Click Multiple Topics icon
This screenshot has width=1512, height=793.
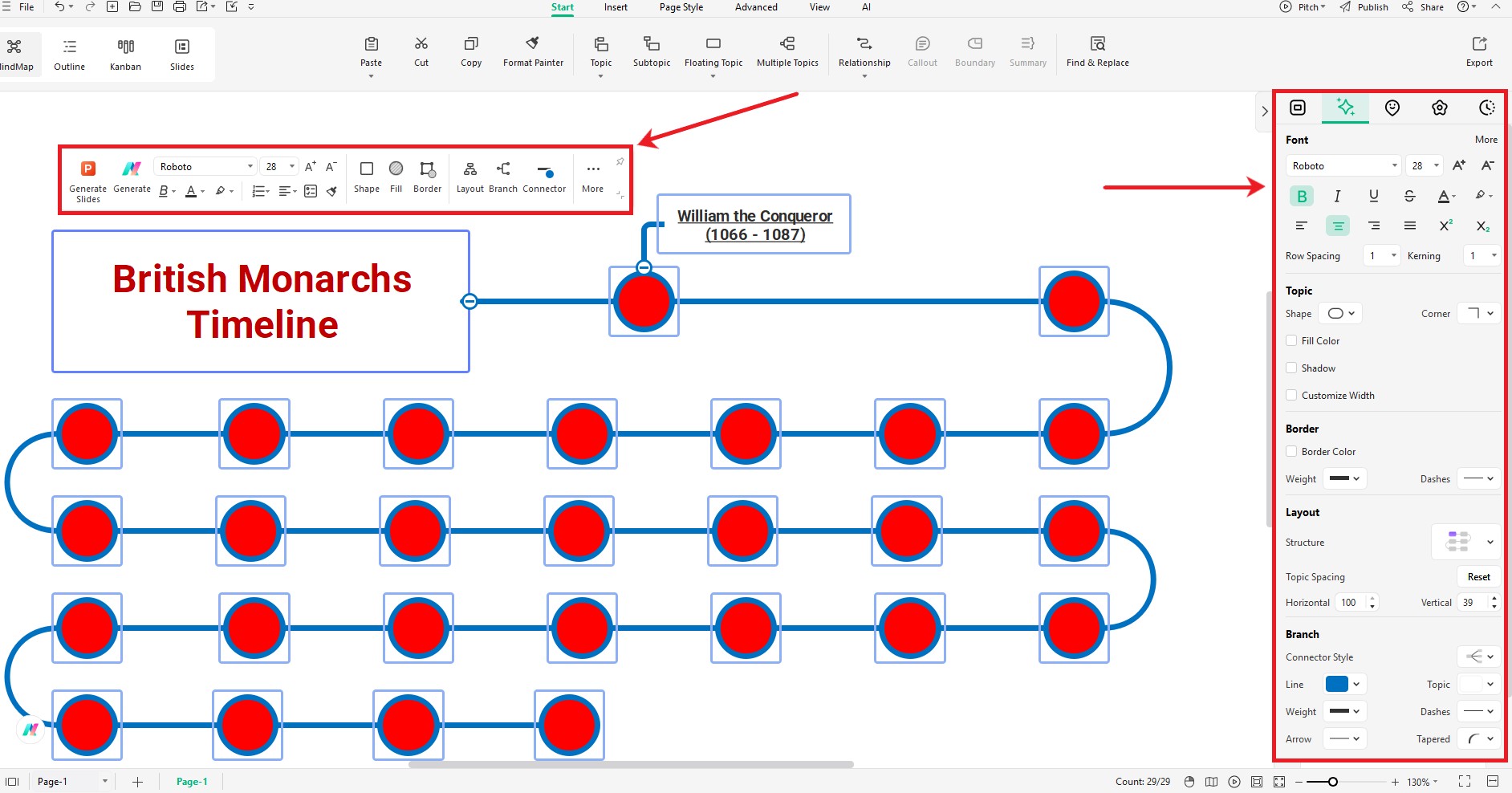pyautogui.click(x=787, y=44)
